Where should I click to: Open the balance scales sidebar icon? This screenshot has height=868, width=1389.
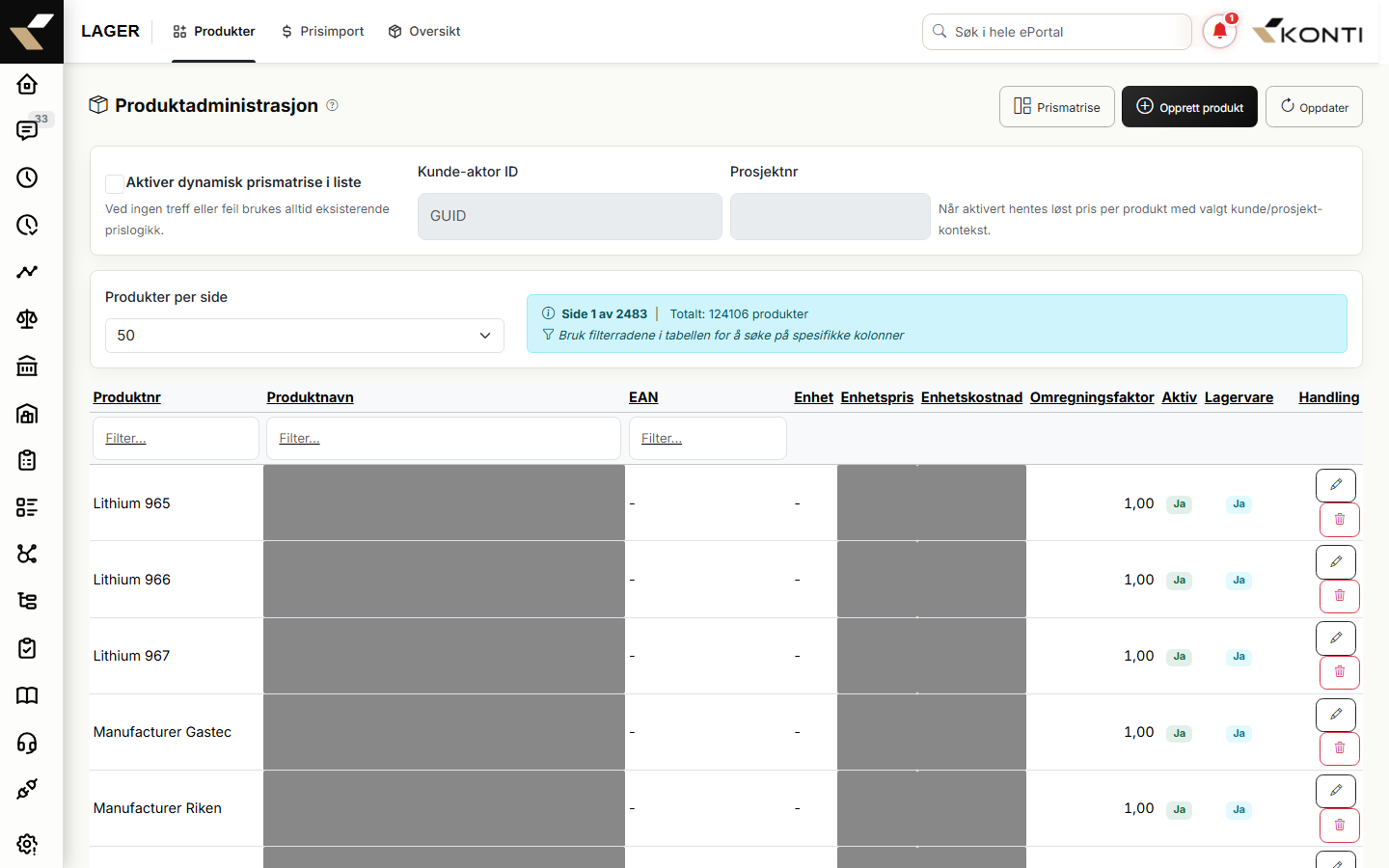(27, 319)
